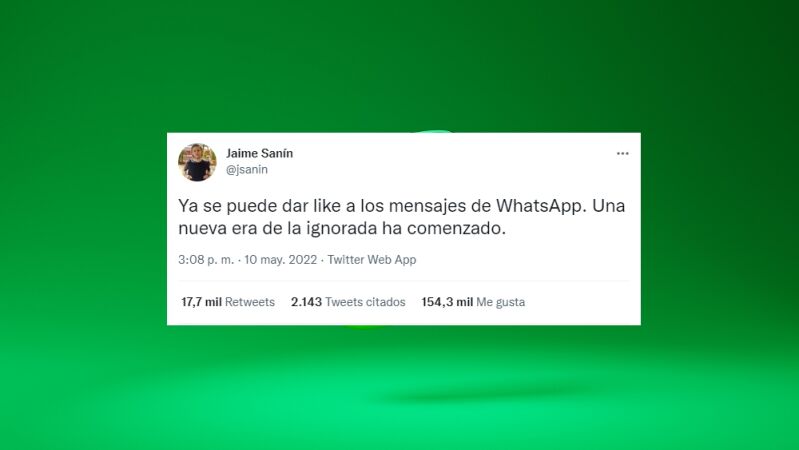
Task: Click the word comenzado ending the tweet
Action: (457, 228)
